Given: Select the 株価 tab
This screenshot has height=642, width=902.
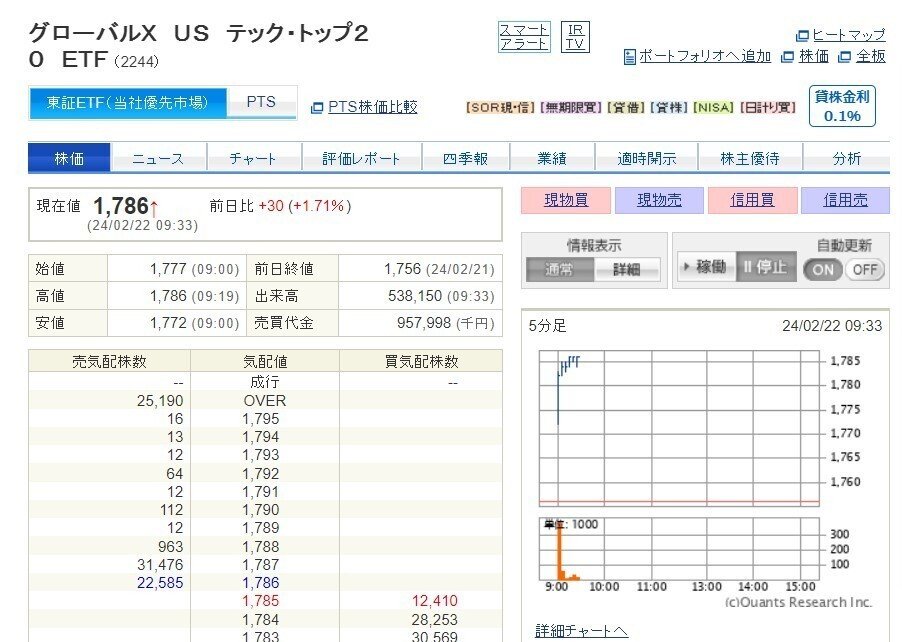Looking at the screenshot, I should tap(69, 158).
